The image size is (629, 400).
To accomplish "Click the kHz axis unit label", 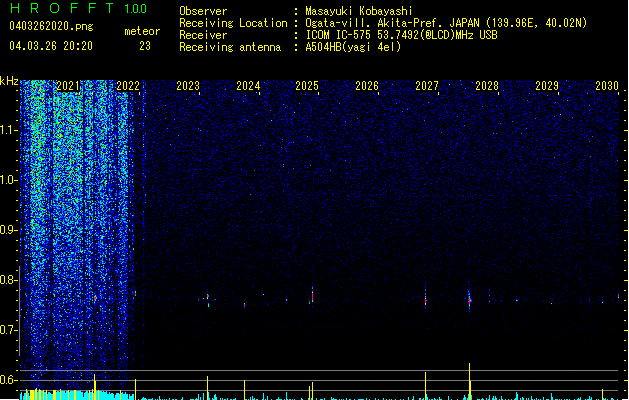I will 9,81.
